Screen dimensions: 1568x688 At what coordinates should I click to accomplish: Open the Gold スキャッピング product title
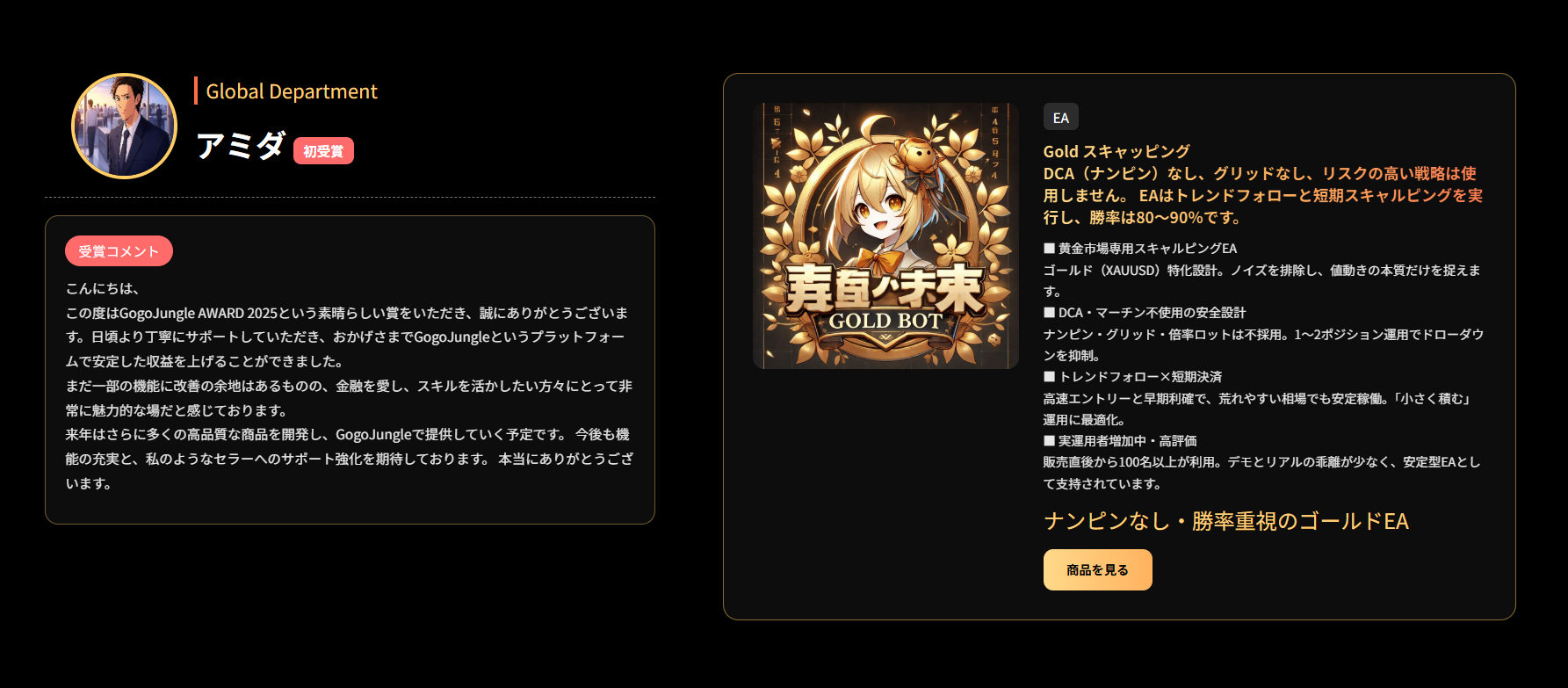click(1116, 151)
